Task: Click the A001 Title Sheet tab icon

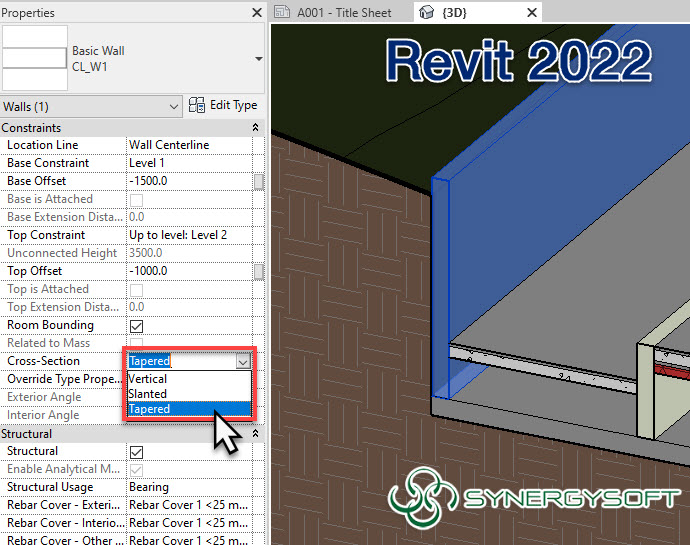Action: pos(282,12)
